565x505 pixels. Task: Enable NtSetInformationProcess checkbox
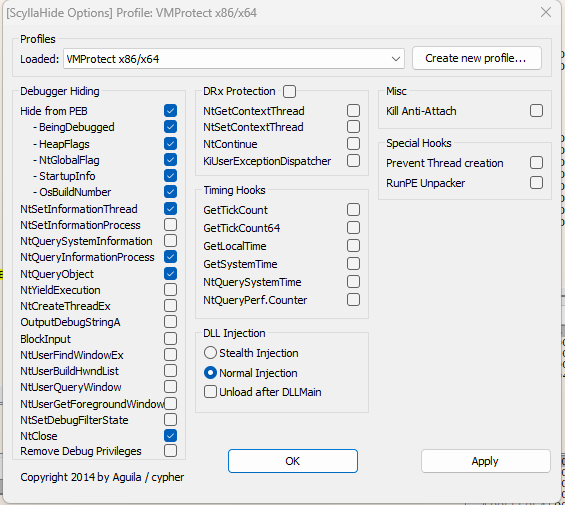pyautogui.click(x=170, y=225)
